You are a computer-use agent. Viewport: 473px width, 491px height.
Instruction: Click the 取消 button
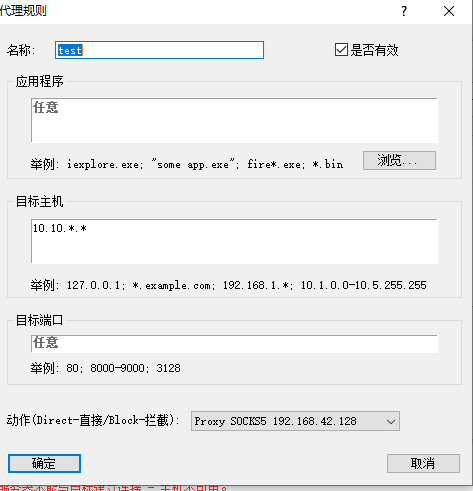[x=423, y=463]
